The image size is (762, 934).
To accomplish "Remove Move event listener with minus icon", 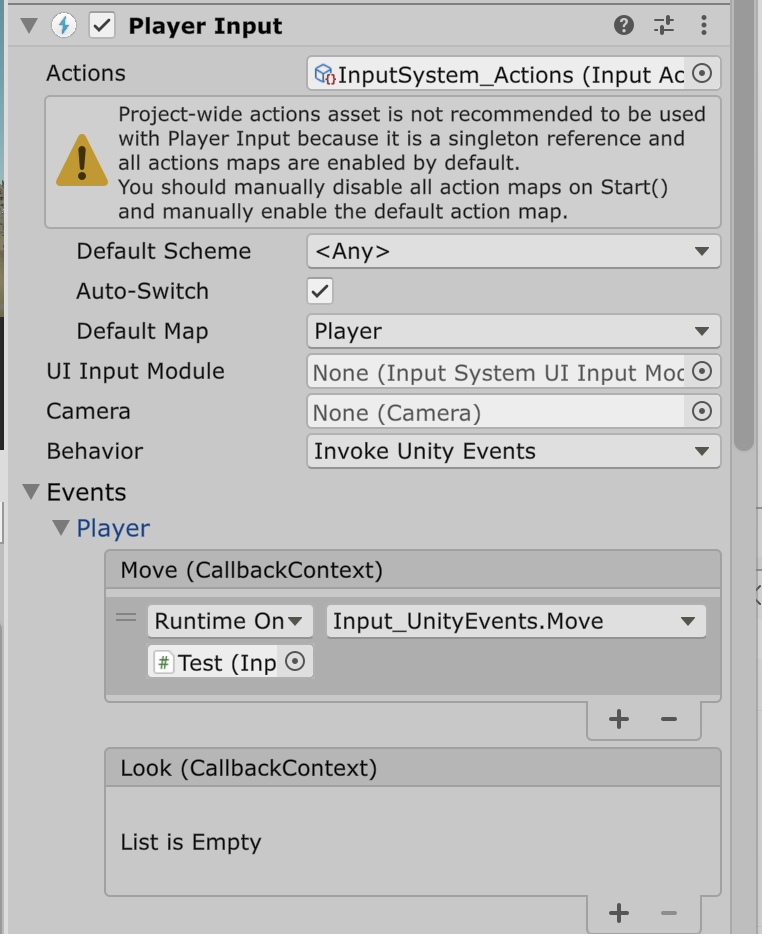I will click(x=669, y=719).
